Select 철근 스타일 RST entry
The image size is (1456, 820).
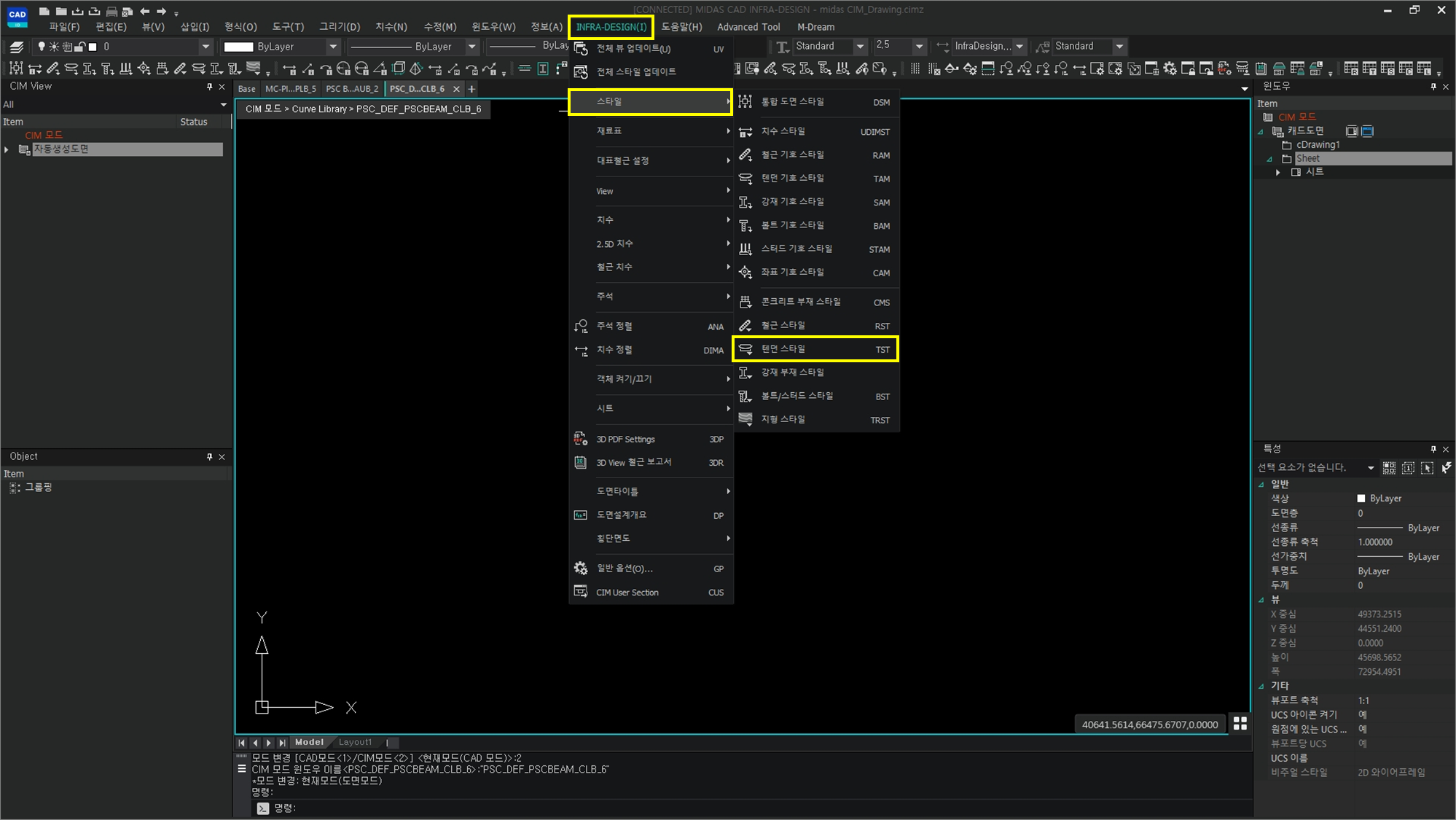[816, 326]
